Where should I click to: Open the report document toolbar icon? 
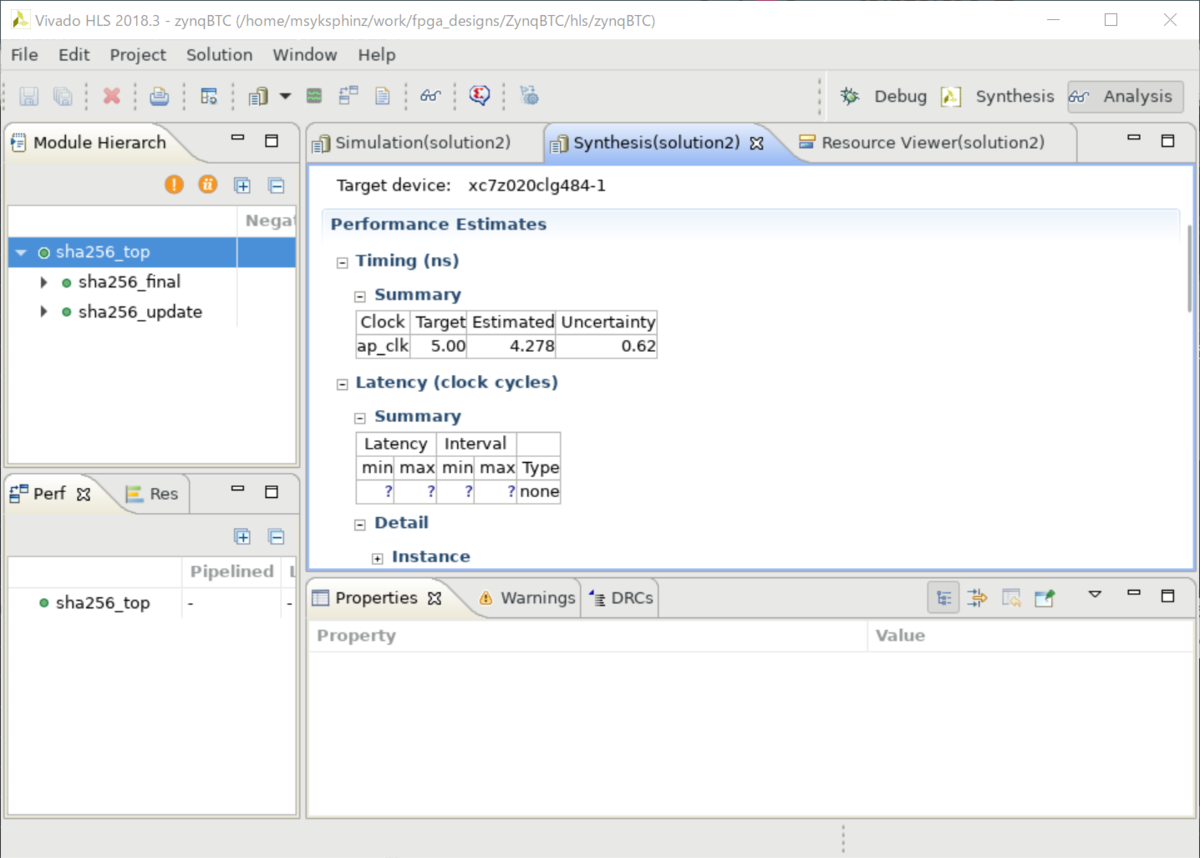(382, 96)
